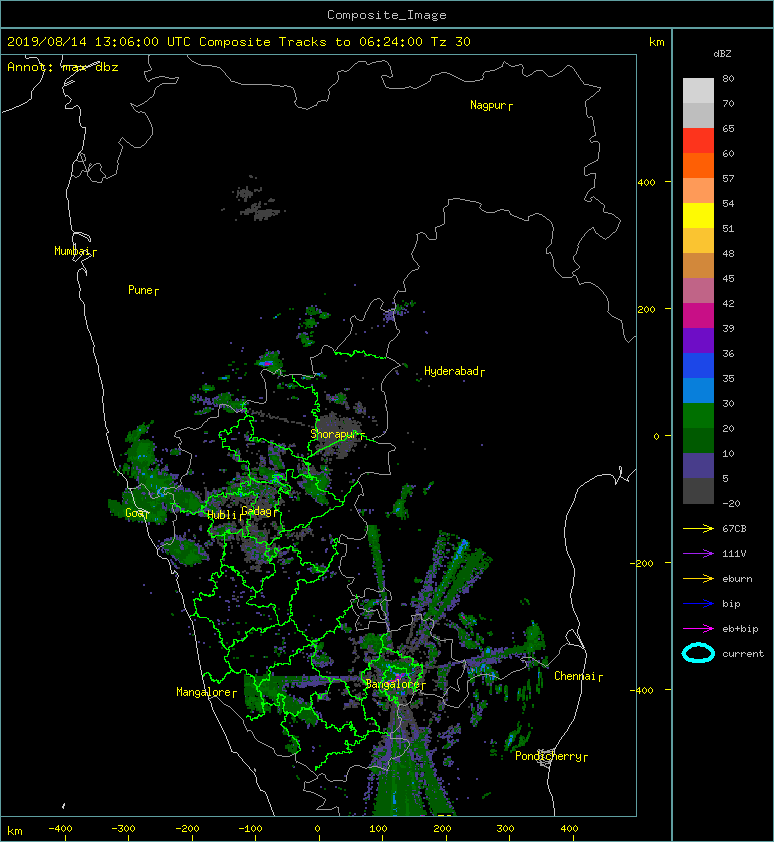Click the royal blue 36 dBZ swatch
Image resolution: width=774 pixels, height=842 pixels.
pyautogui.click(x=698, y=365)
